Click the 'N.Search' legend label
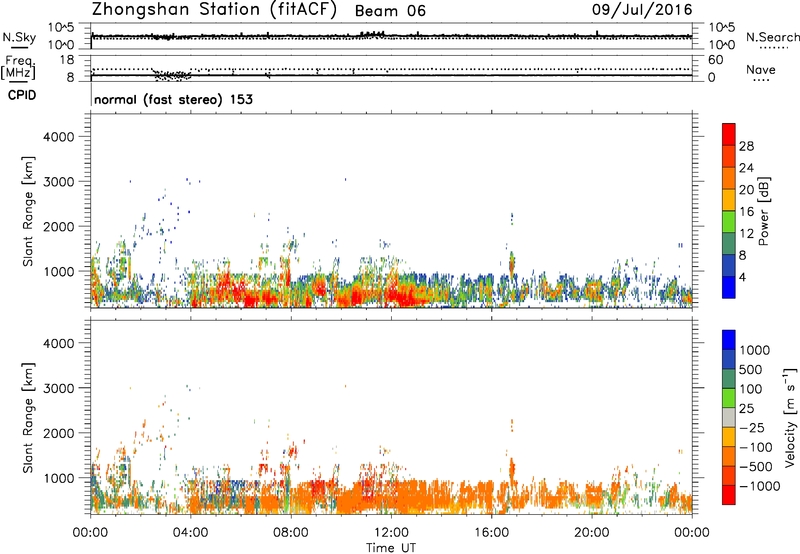The height and width of the screenshot is (554, 800). point(772,37)
